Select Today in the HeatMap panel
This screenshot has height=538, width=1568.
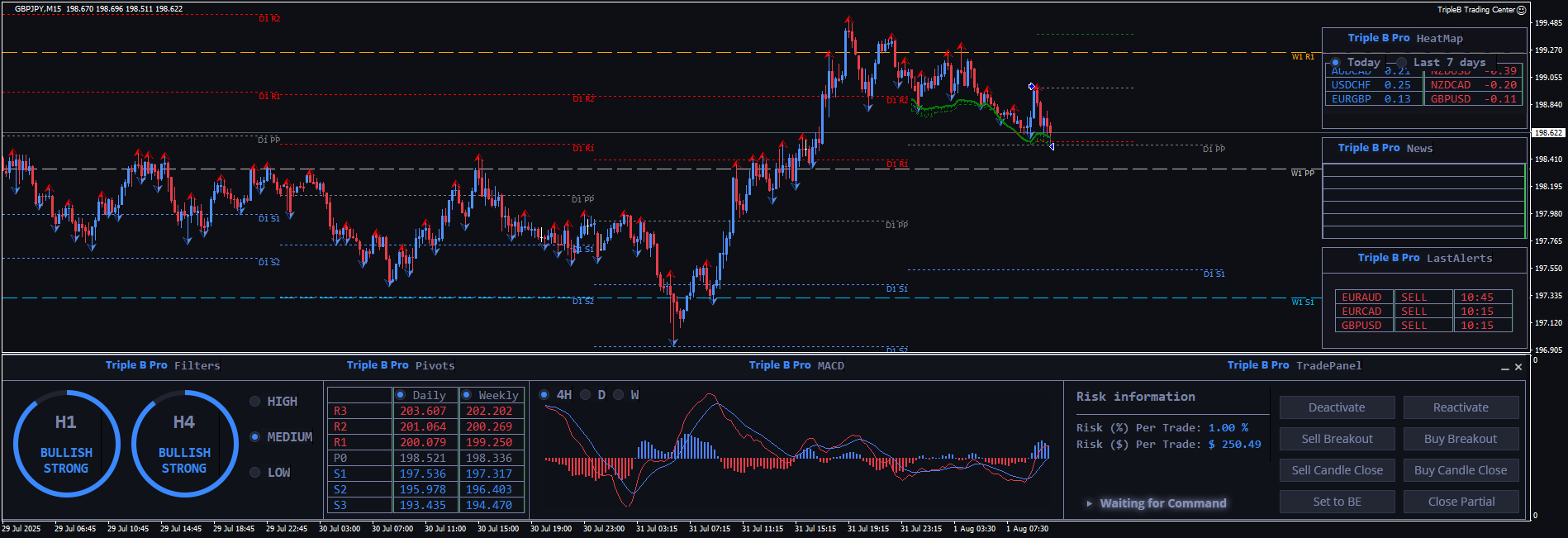(1336, 63)
